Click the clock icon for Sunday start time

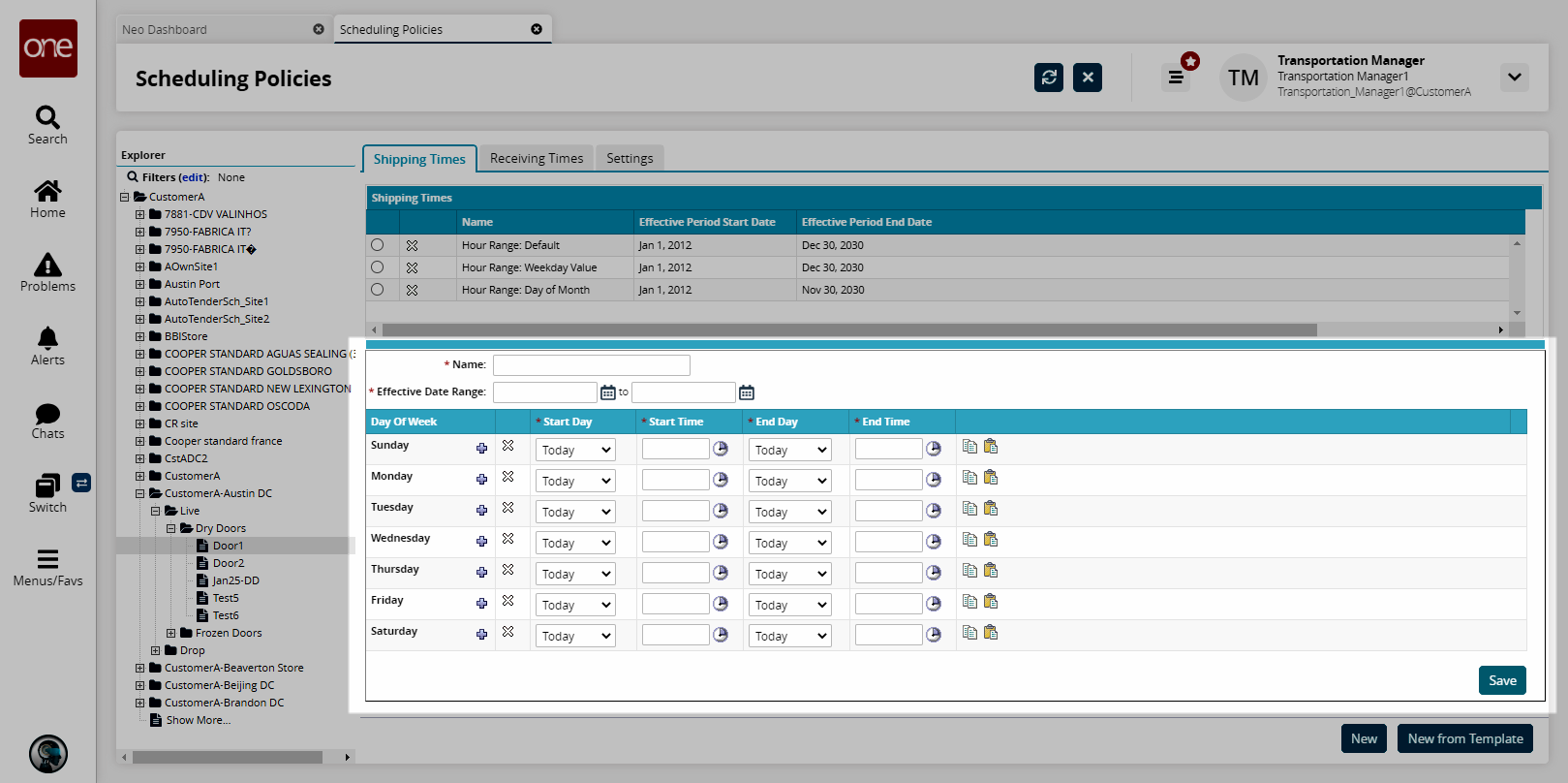pos(721,449)
